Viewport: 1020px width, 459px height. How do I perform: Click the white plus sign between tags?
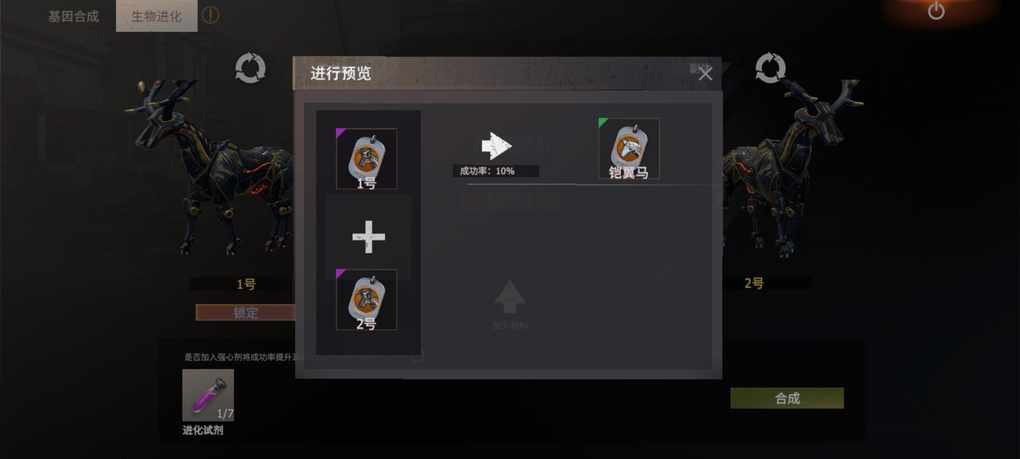[369, 237]
